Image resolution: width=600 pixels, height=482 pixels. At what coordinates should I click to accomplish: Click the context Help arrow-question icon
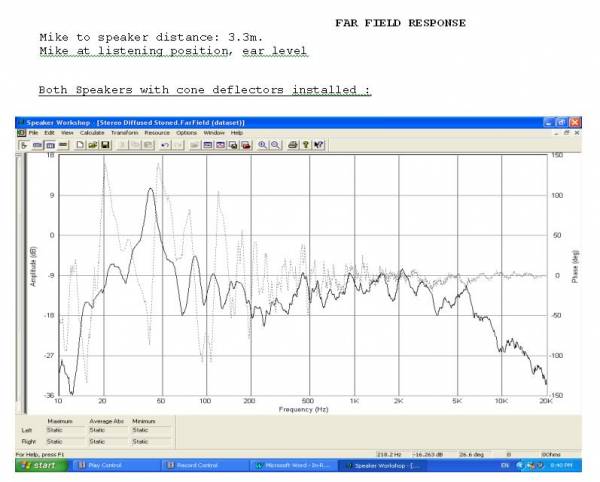pyautogui.click(x=318, y=145)
